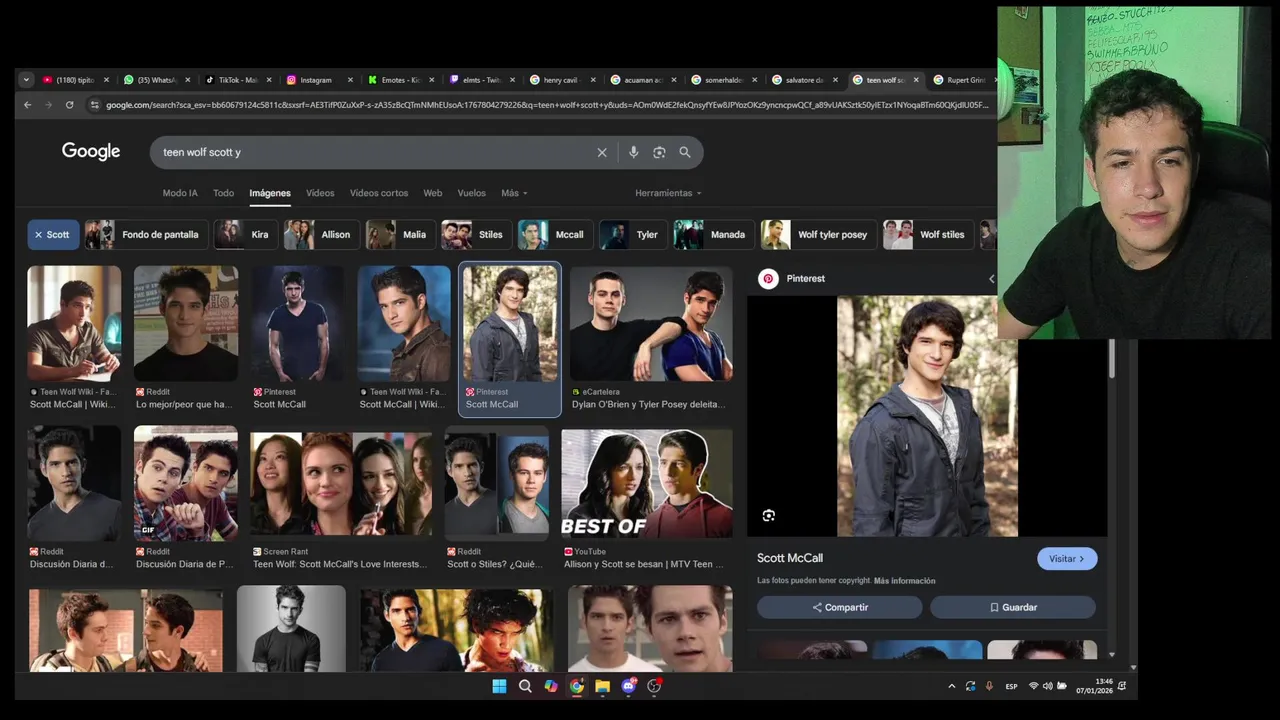Select the Mccall filter chip
Viewport: 1280px width, 720px height.
556,235
